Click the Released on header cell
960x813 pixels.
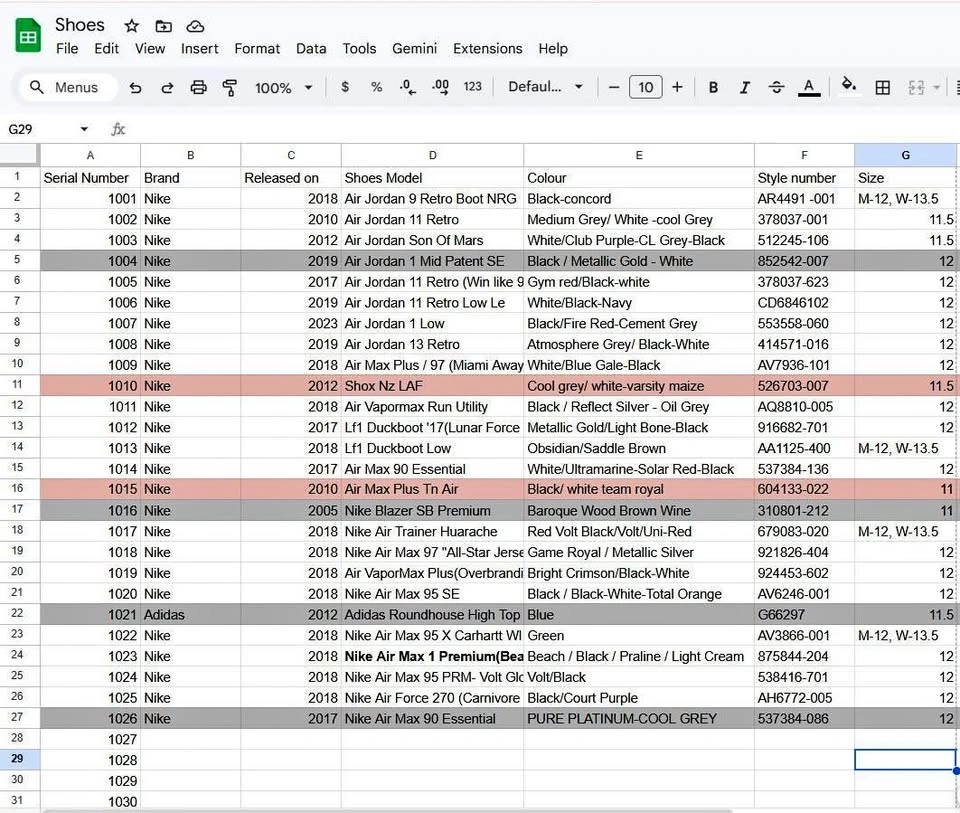pyautogui.click(x=291, y=178)
